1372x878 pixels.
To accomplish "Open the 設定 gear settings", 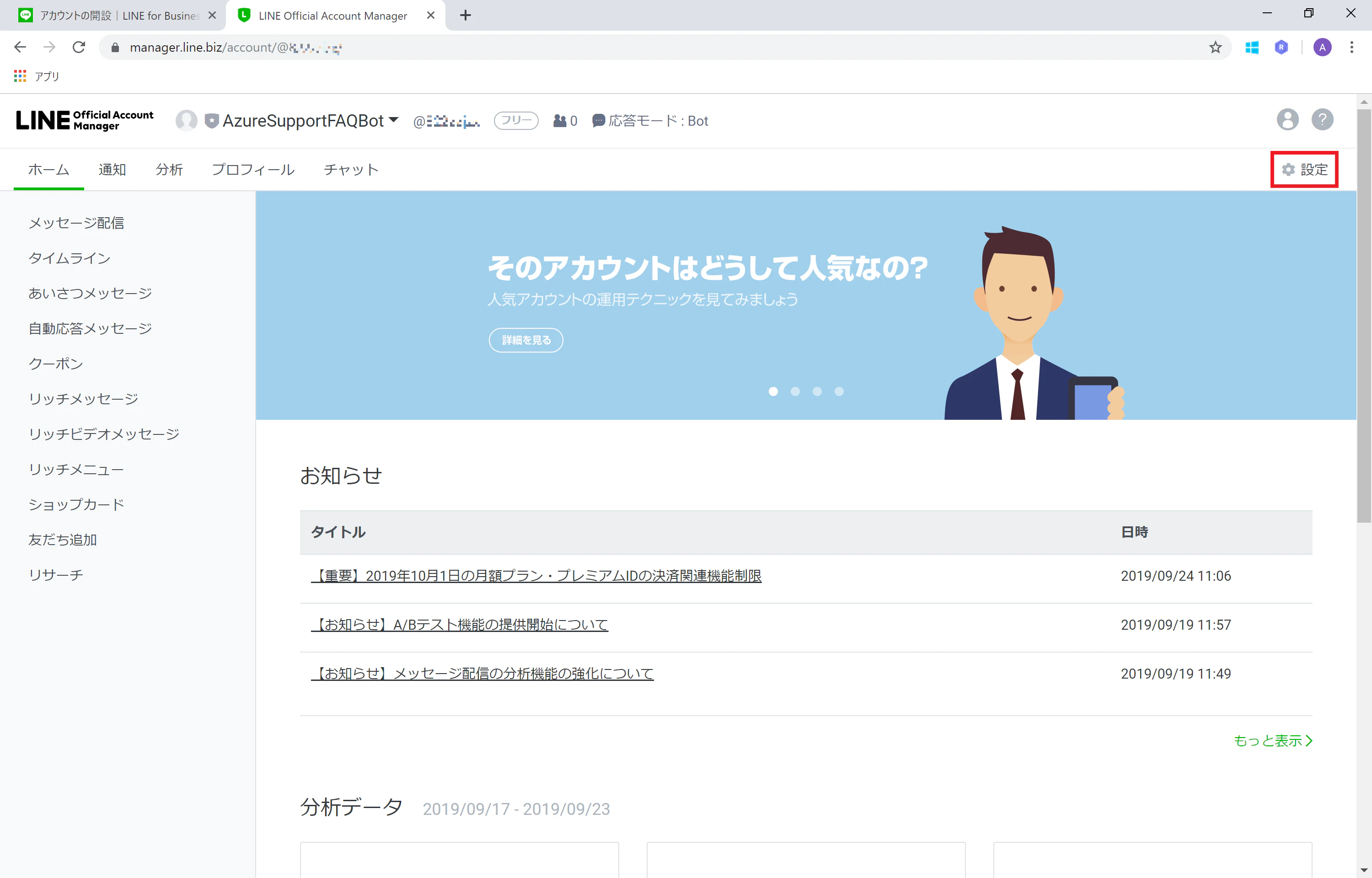I will 1304,169.
